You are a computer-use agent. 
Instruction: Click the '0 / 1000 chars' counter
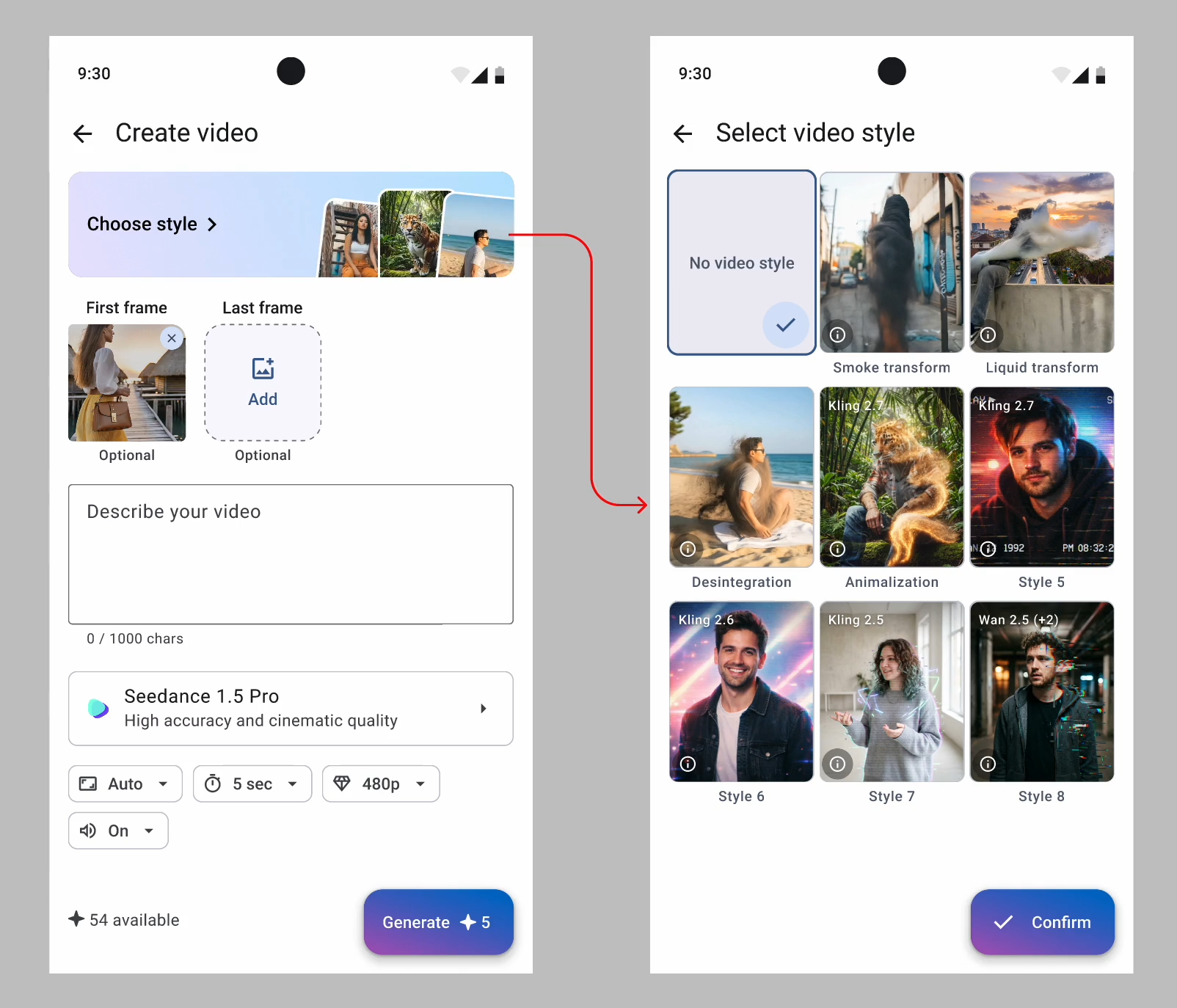coord(135,639)
